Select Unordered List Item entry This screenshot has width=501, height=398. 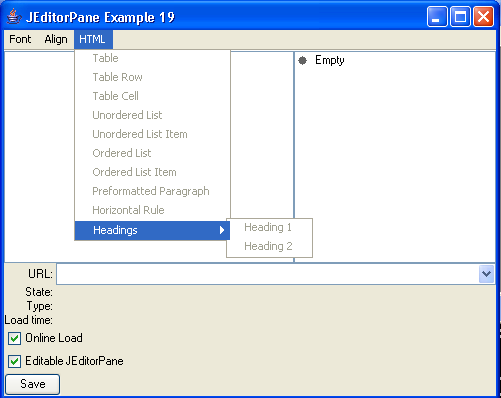click(152, 134)
